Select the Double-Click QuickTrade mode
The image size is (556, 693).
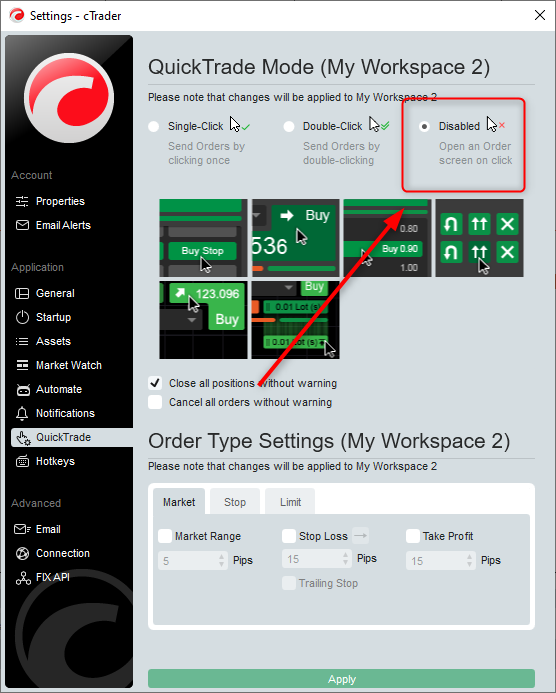[x=289, y=126]
